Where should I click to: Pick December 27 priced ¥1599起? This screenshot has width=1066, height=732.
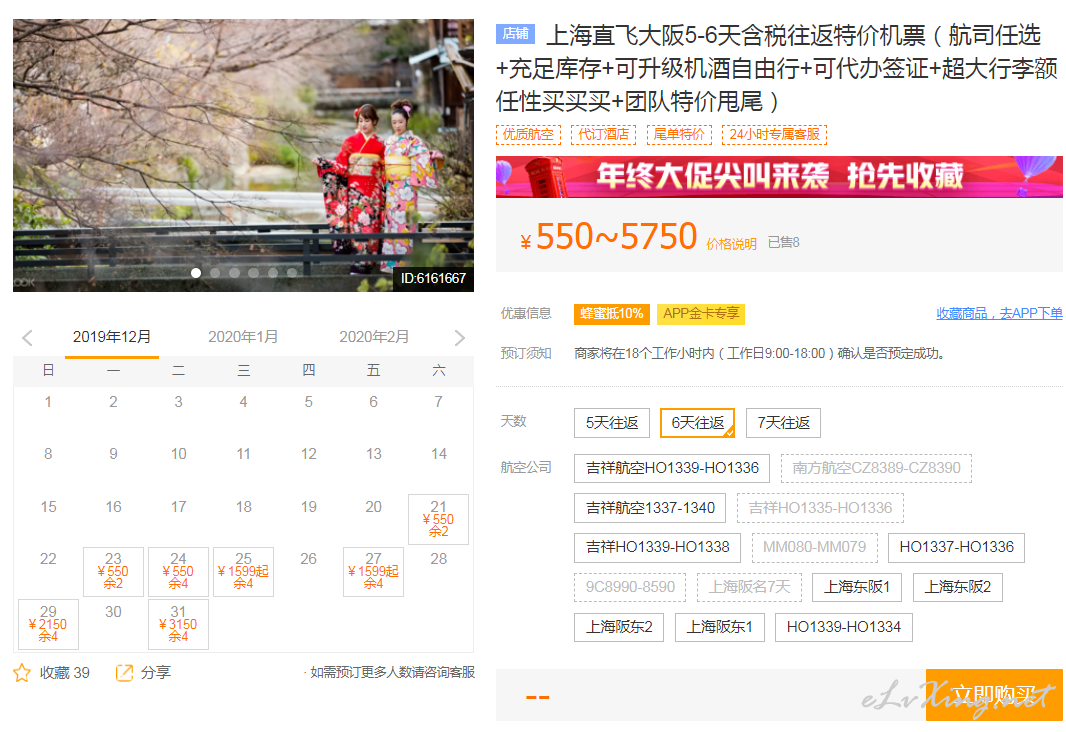pos(373,572)
